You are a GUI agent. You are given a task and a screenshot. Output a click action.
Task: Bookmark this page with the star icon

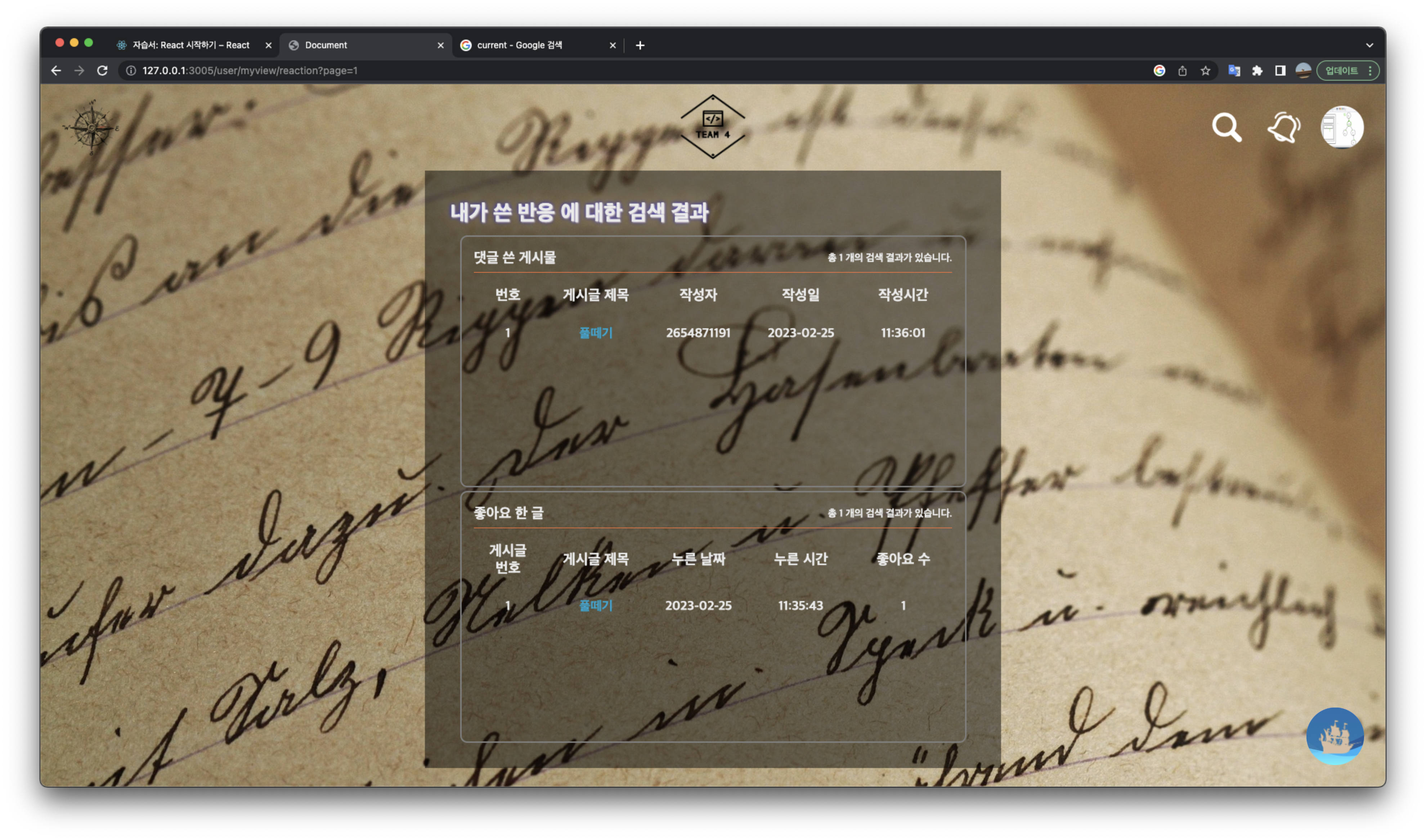click(x=1205, y=71)
